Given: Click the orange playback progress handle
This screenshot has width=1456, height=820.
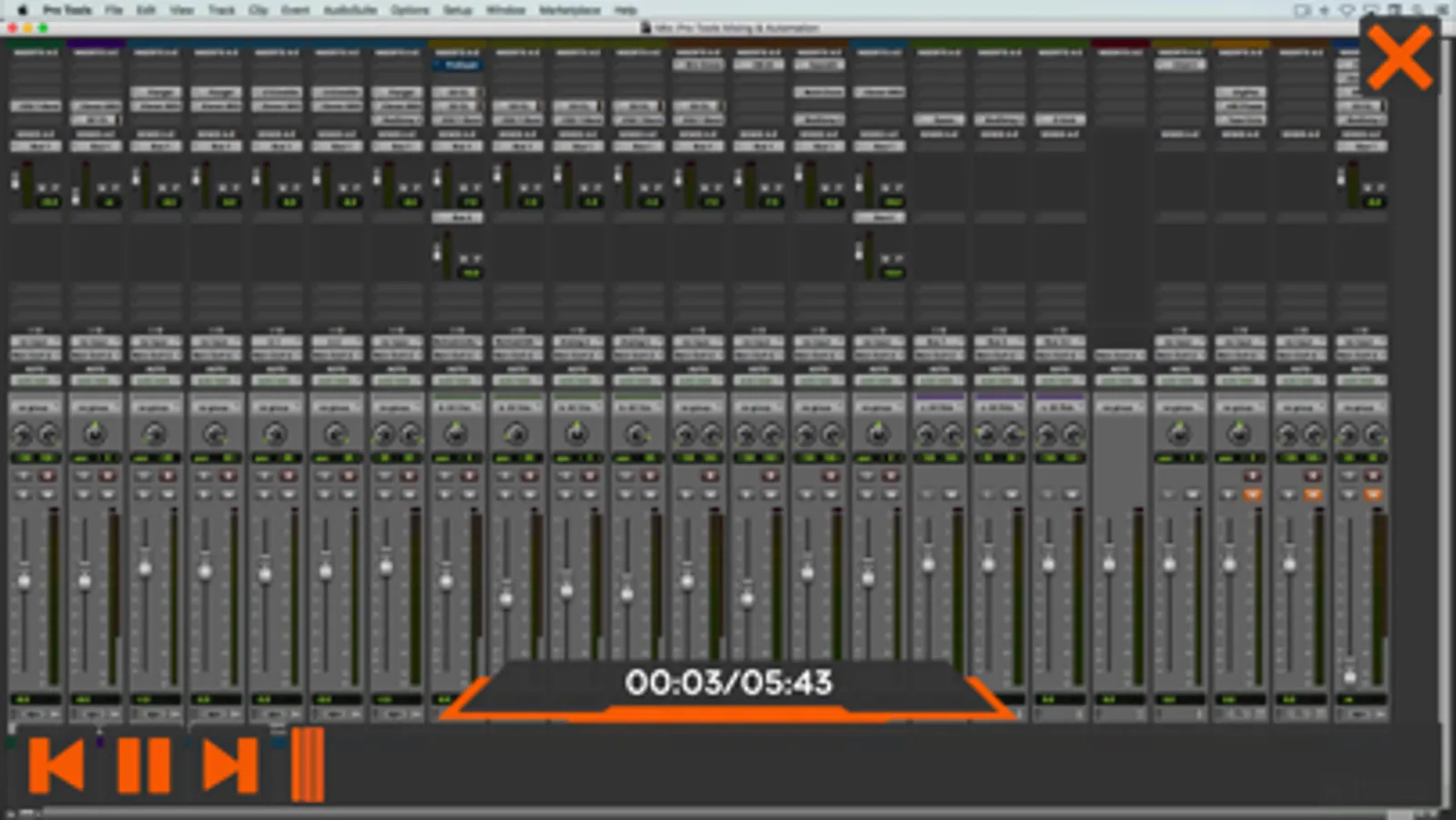Looking at the screenshot, I should point(308,764).
